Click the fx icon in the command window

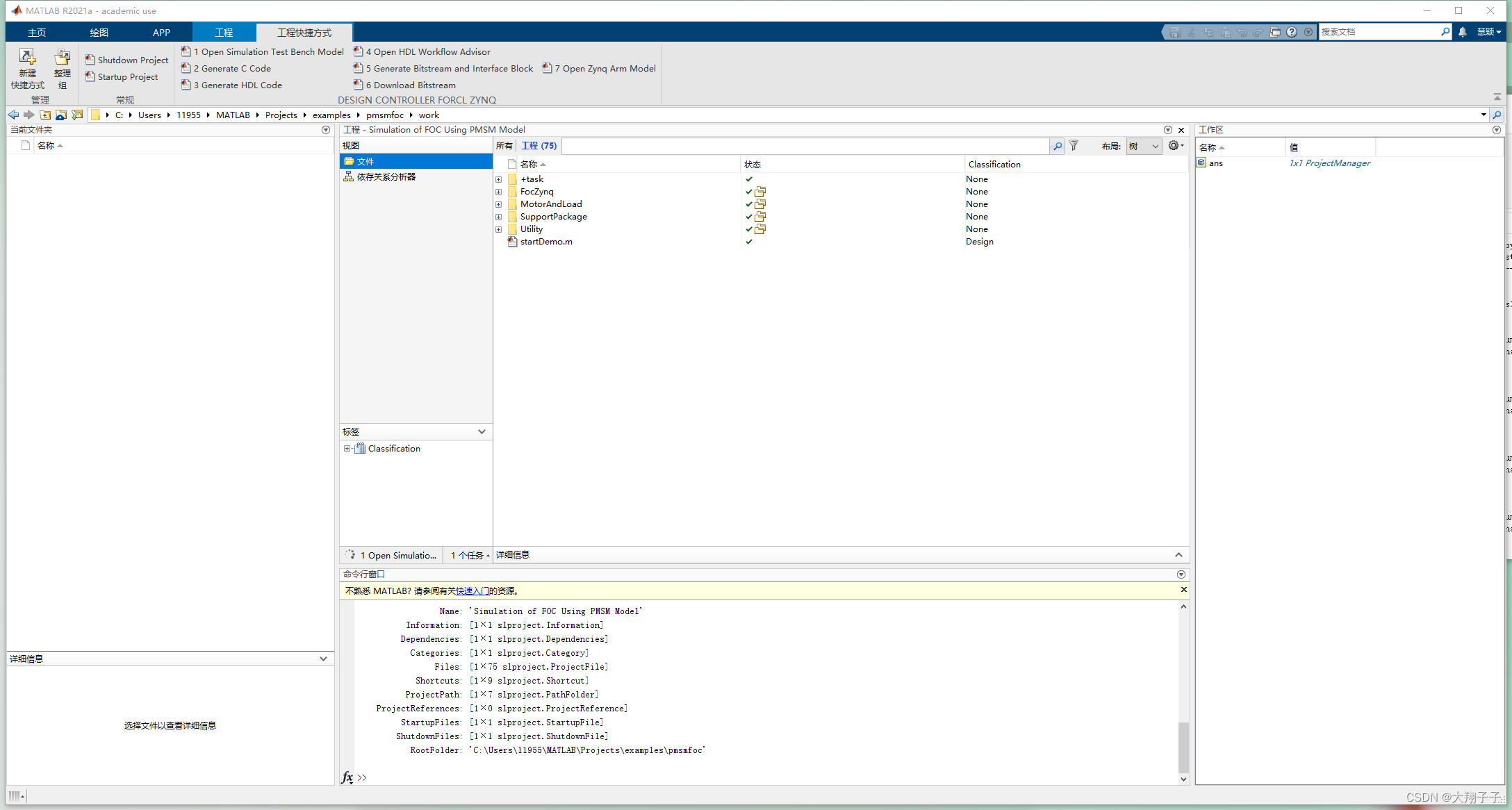point(347,777)
